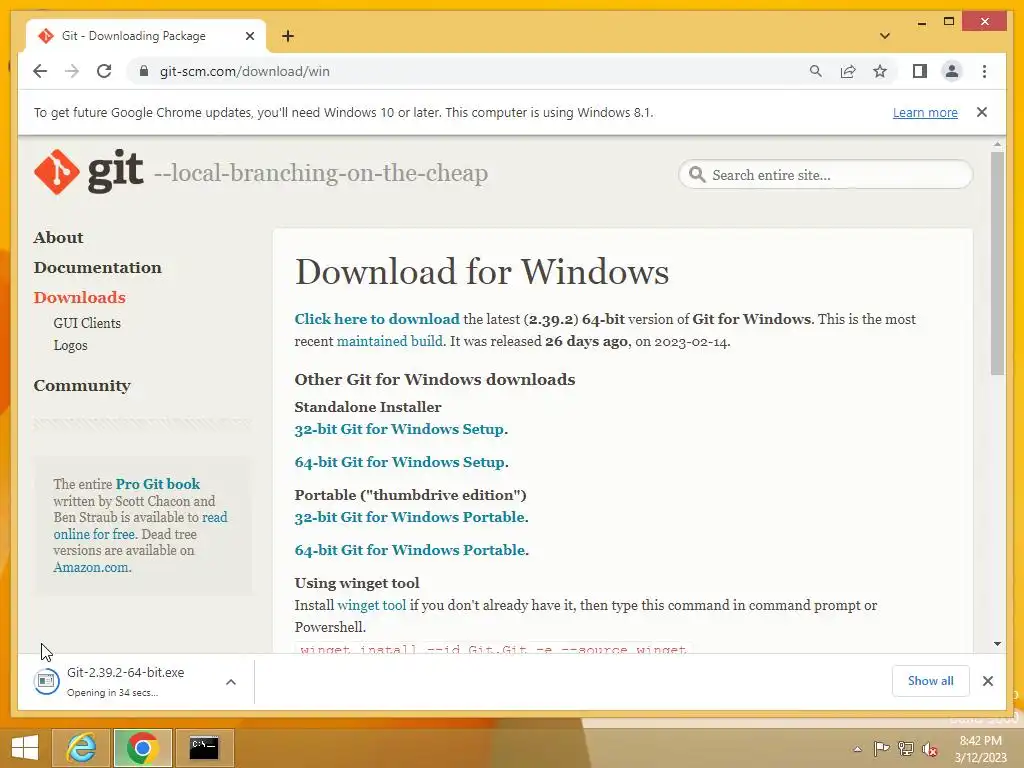Download 64-bit Git for Windows Setup
The image size is (1024, 768).
tap(400, 462)
